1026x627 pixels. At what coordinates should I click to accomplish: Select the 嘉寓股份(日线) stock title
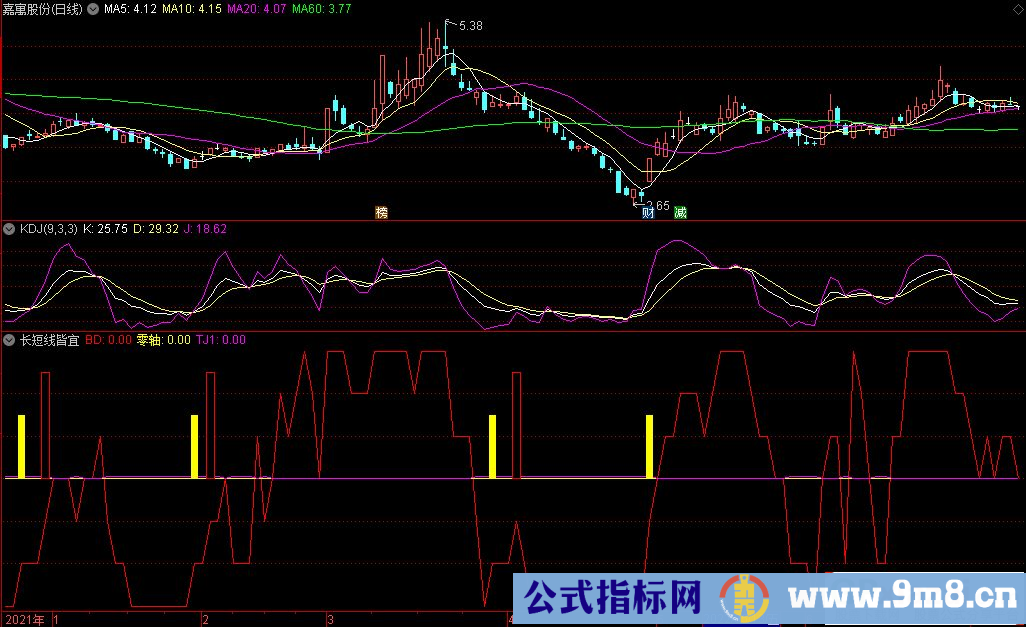[43, 9]
